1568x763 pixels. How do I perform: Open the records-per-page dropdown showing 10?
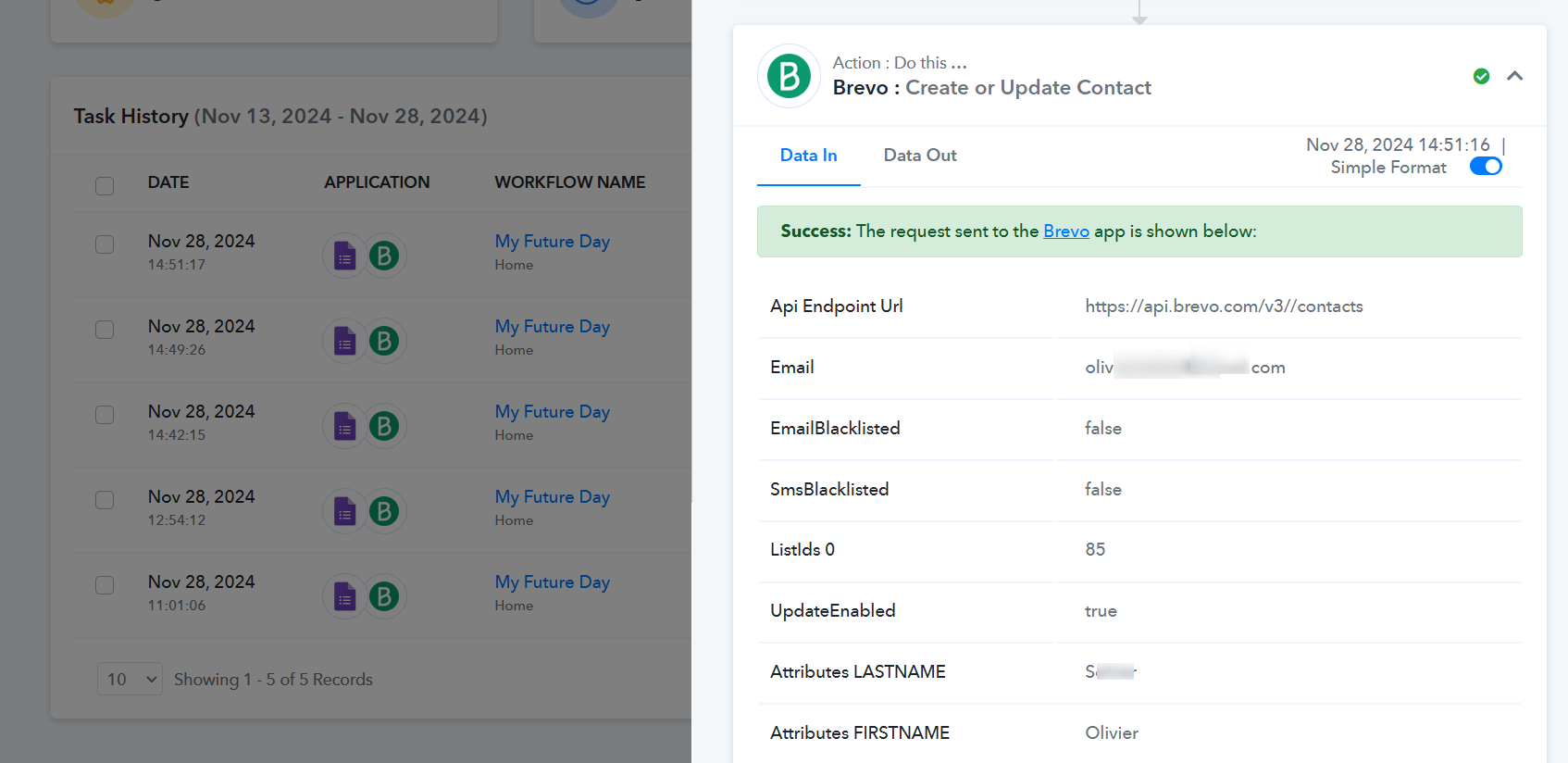[130, 679]
